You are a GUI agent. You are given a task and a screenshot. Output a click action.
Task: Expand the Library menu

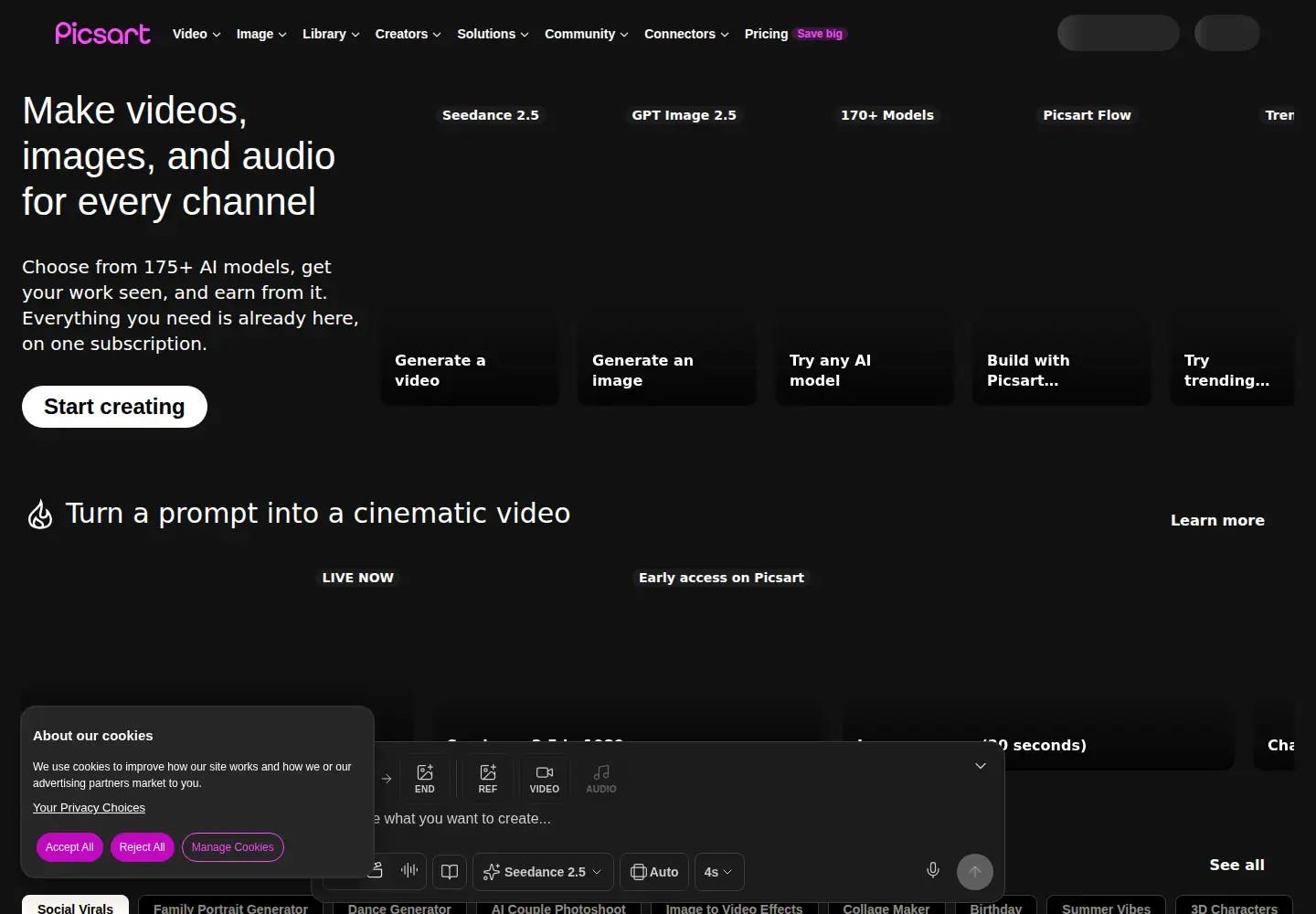coord(331,34)
